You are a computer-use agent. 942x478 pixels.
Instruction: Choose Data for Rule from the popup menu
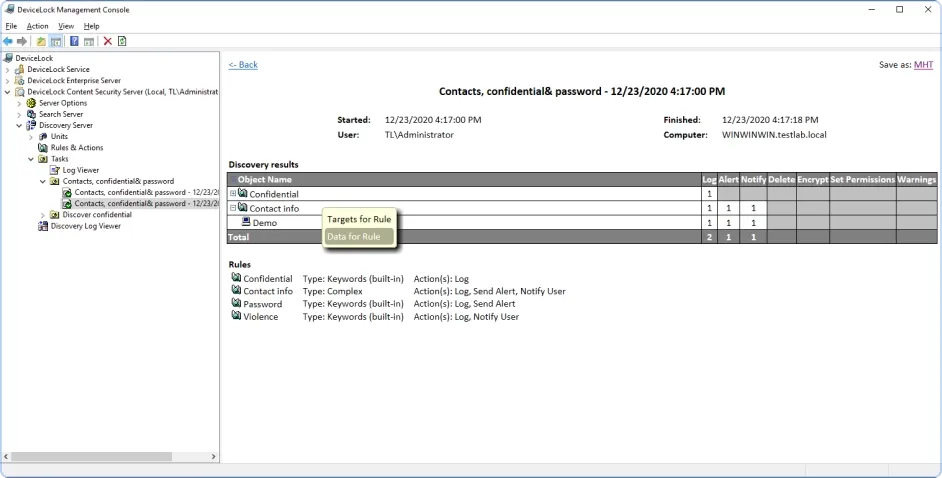pyautogui.click(x=359, y=237)
